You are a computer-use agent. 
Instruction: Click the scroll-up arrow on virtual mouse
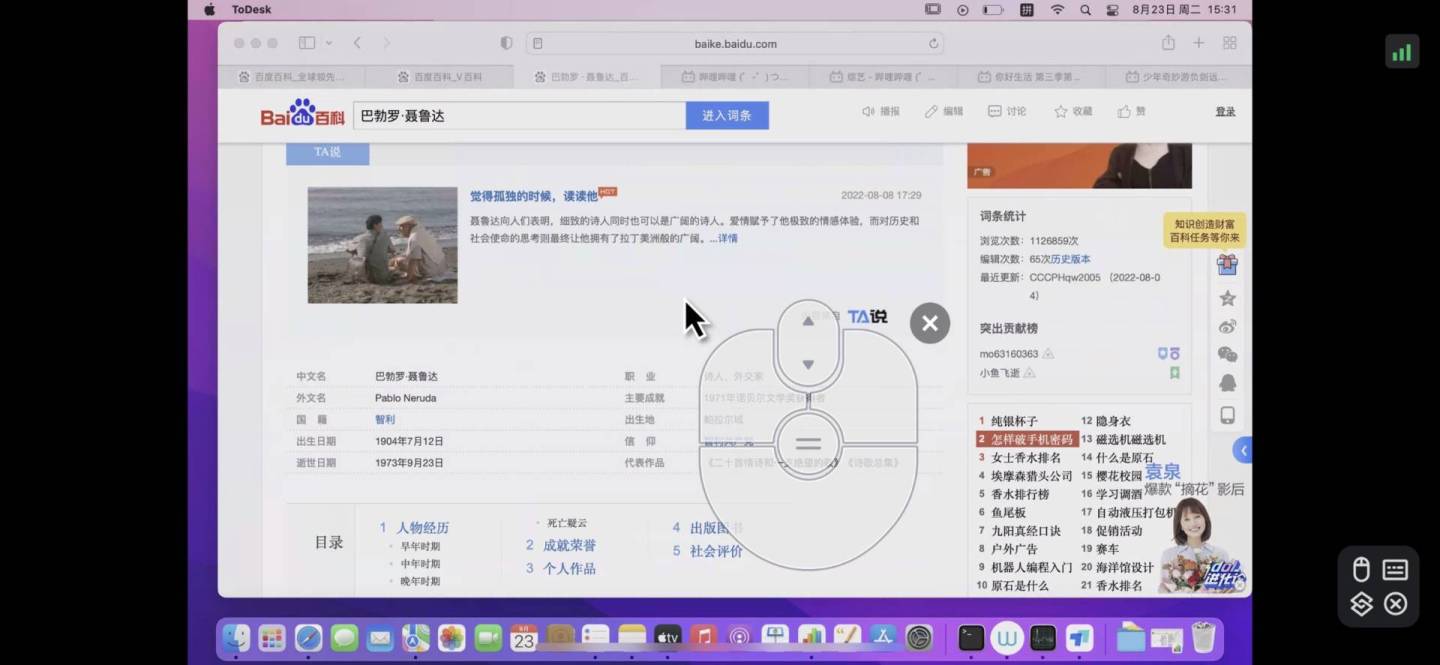(x=808, y=321)
